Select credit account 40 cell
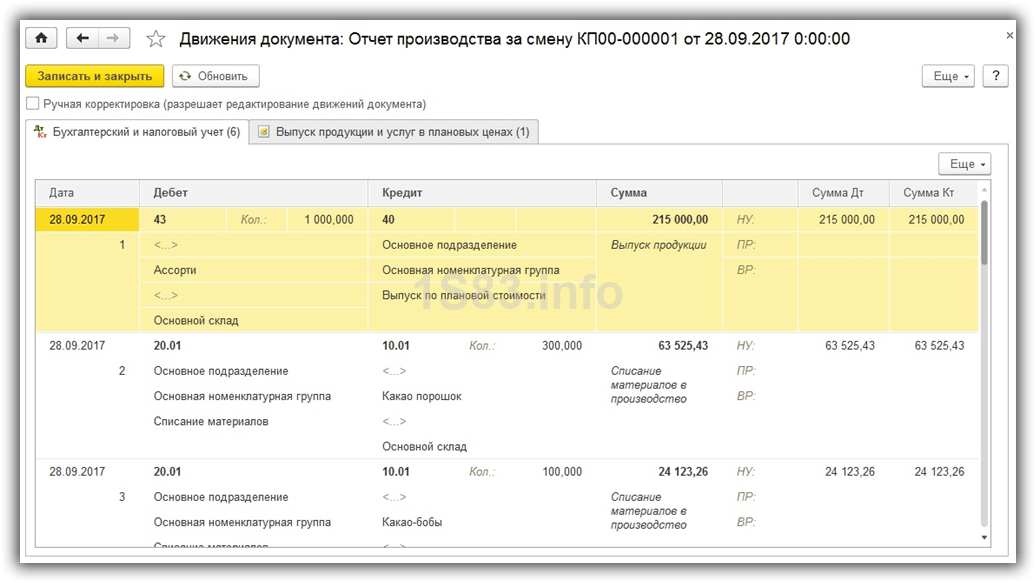This screenshot has width=1036, height=583. [x=412, y=219]
